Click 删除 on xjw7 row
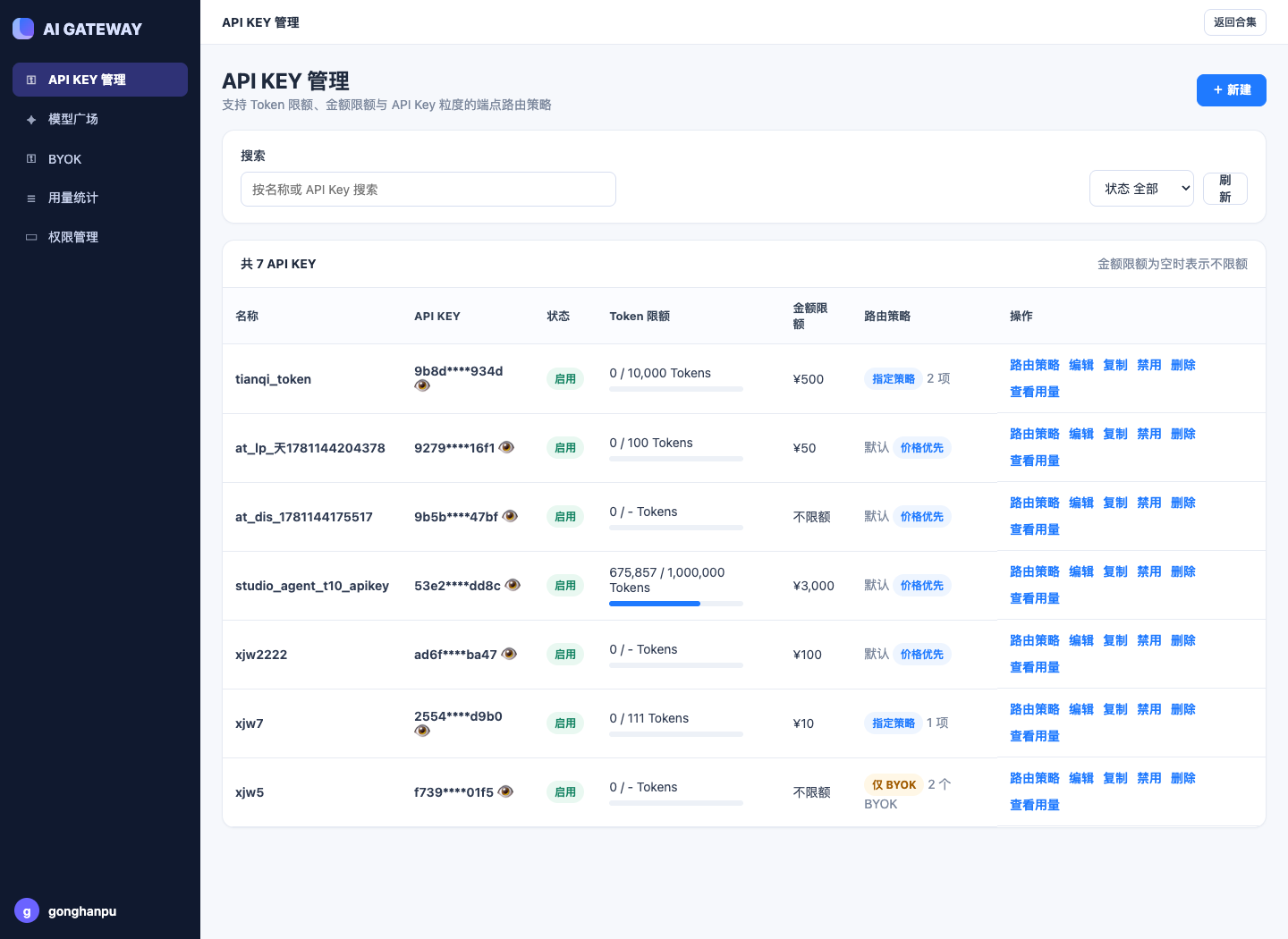This screenshot has width=1288, height=939. 1183,709
